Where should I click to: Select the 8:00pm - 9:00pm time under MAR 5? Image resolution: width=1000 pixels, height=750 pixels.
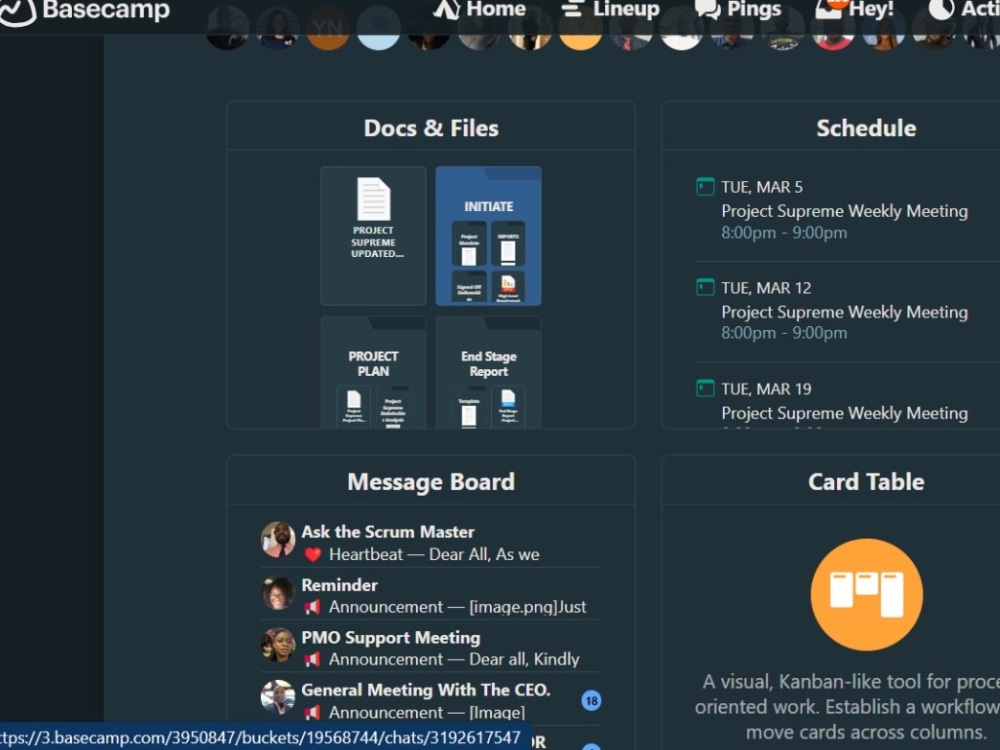pos(784,233)
